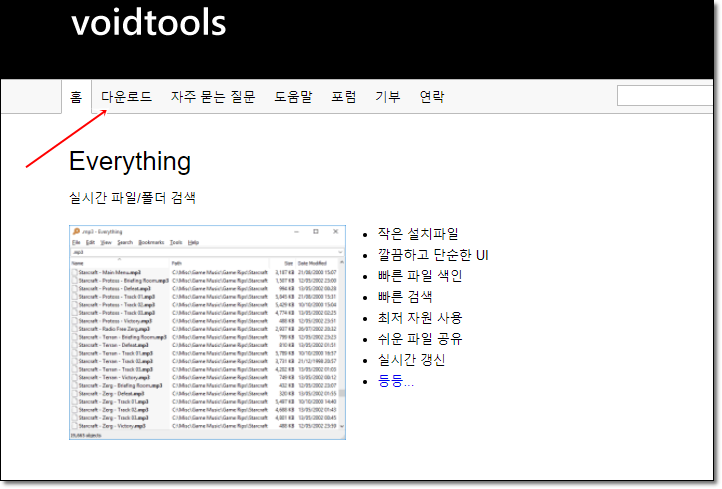
Task: Open the 기부 page
Action: coord(388,97)
